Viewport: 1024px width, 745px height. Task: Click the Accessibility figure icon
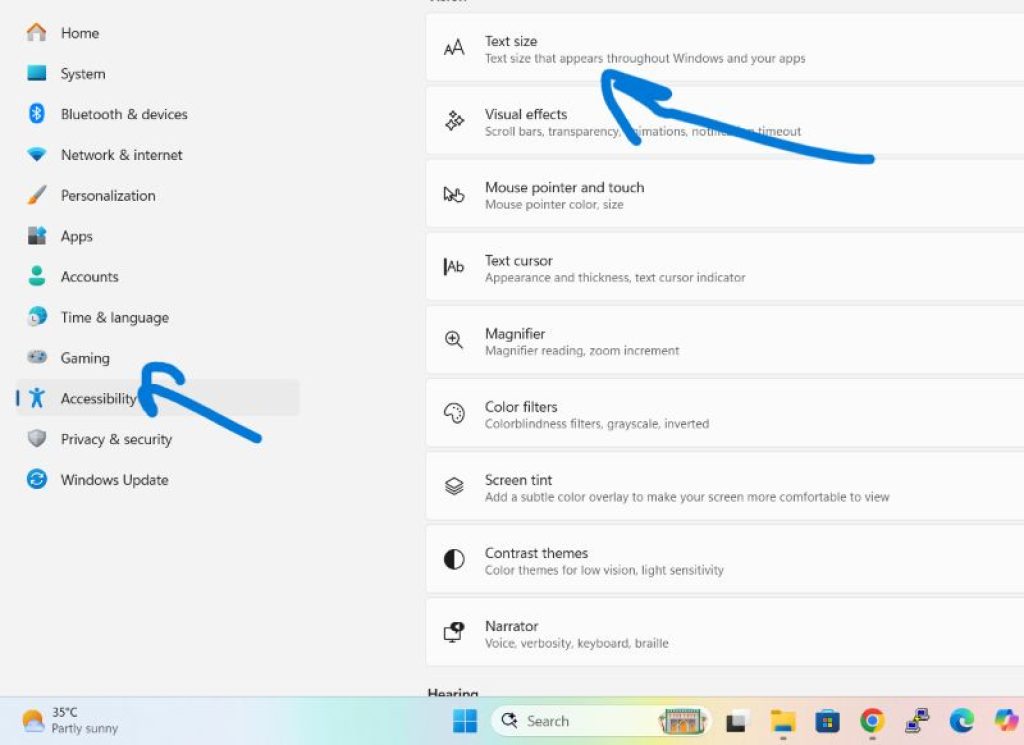click(37, 398)
